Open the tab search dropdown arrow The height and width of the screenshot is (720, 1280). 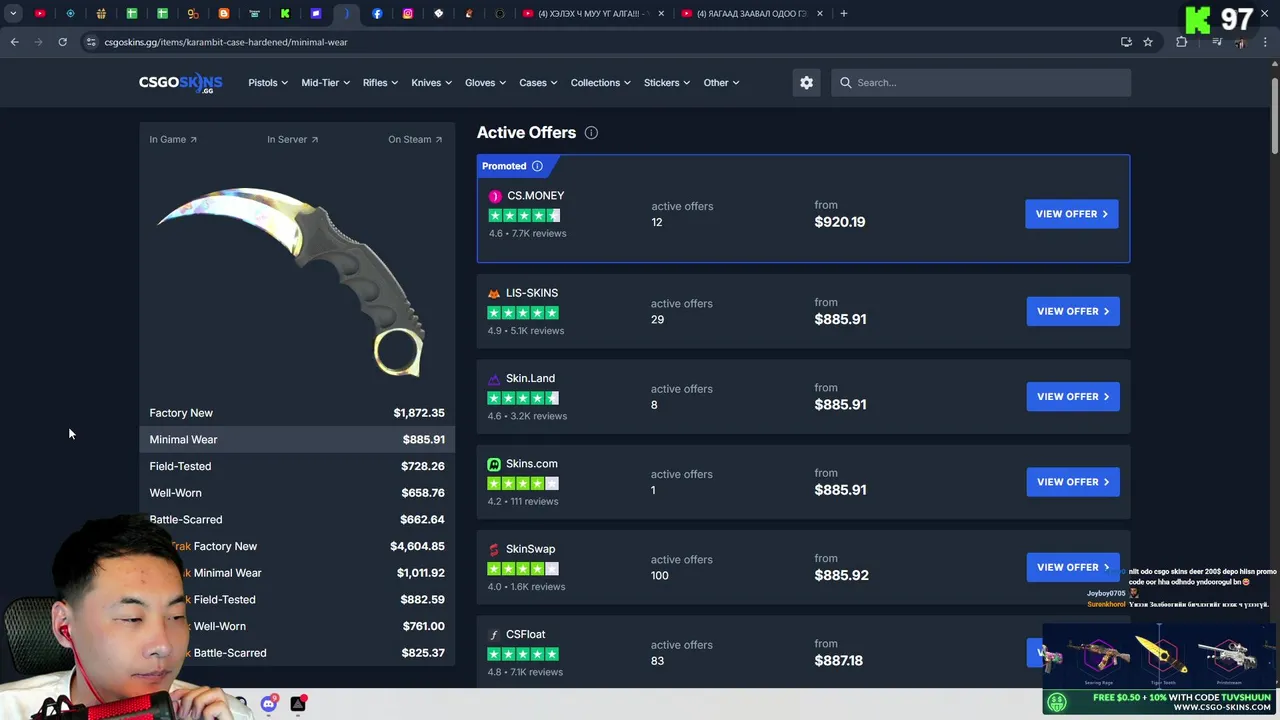[x=13, y=14]
